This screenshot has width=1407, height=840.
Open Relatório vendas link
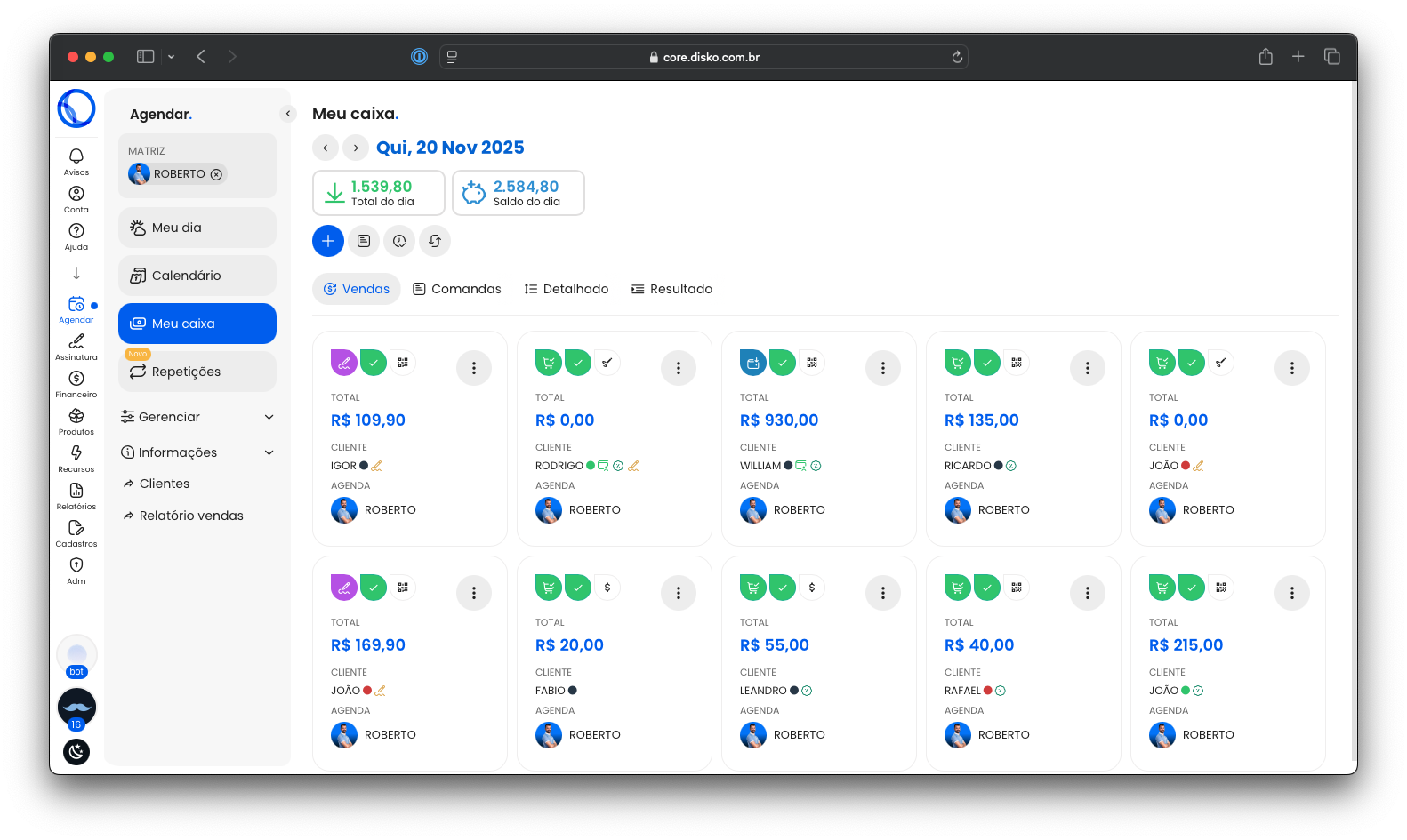[183, 516]
